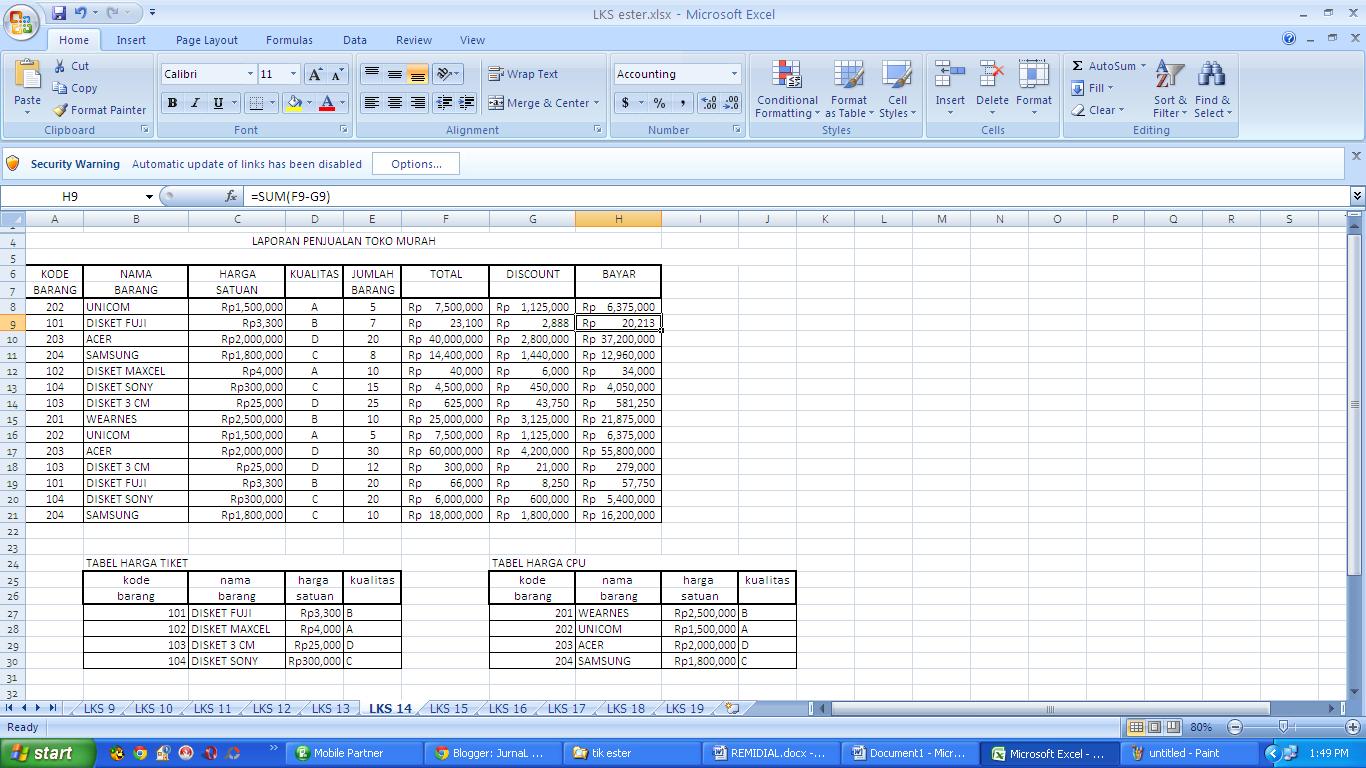The width and height of the screenshot is (1366, 768).
Task: Click the zoom slider handle
Action: click(1284, 727)
